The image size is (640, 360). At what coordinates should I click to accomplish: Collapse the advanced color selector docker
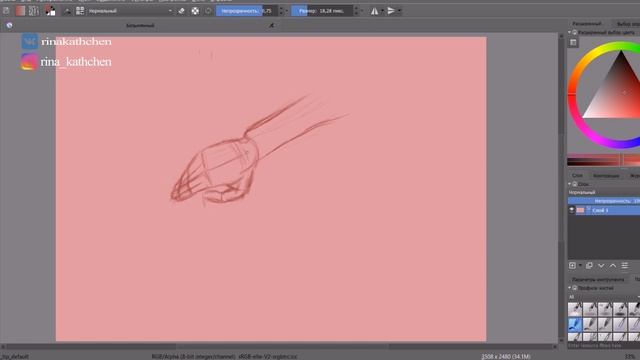[569, 32]
